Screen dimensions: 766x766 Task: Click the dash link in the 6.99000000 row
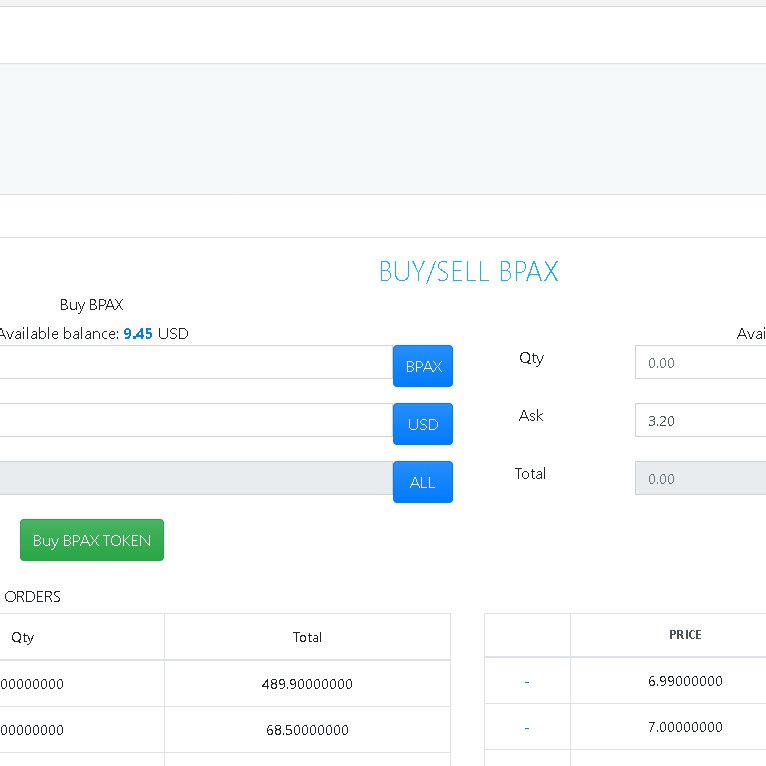[527, 681]
